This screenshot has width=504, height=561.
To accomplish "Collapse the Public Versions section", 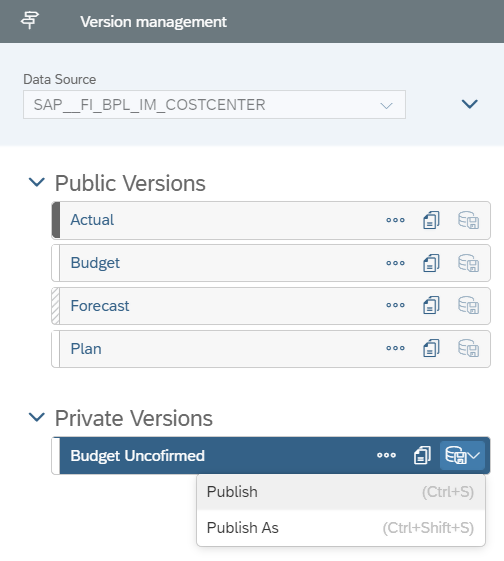I will click(36, 182).
